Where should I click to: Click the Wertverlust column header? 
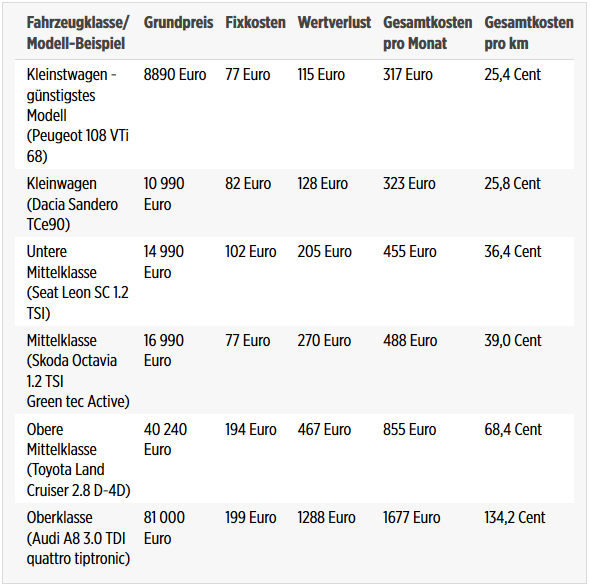point(334,23)
